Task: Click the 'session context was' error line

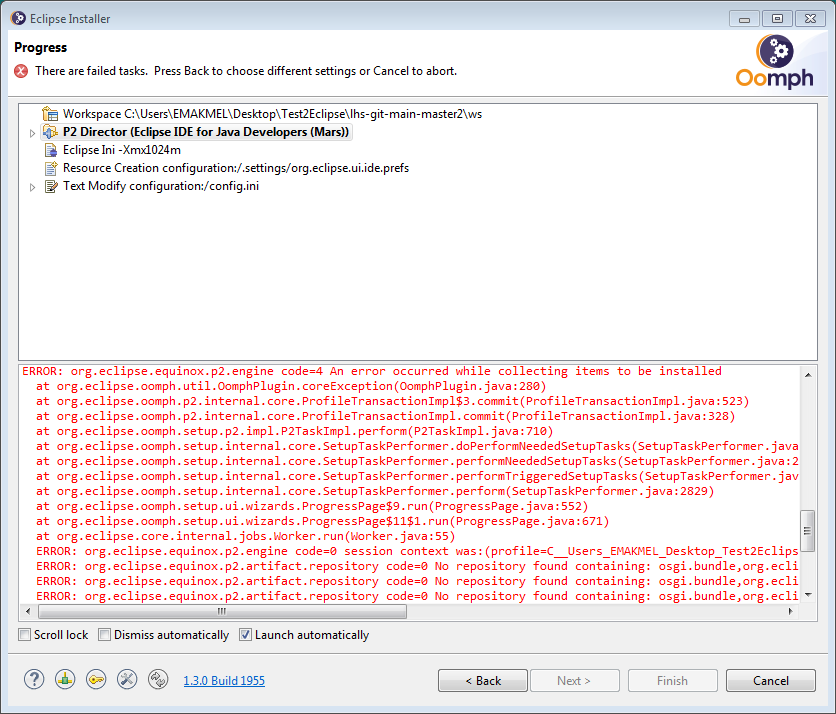Action: 417,551
